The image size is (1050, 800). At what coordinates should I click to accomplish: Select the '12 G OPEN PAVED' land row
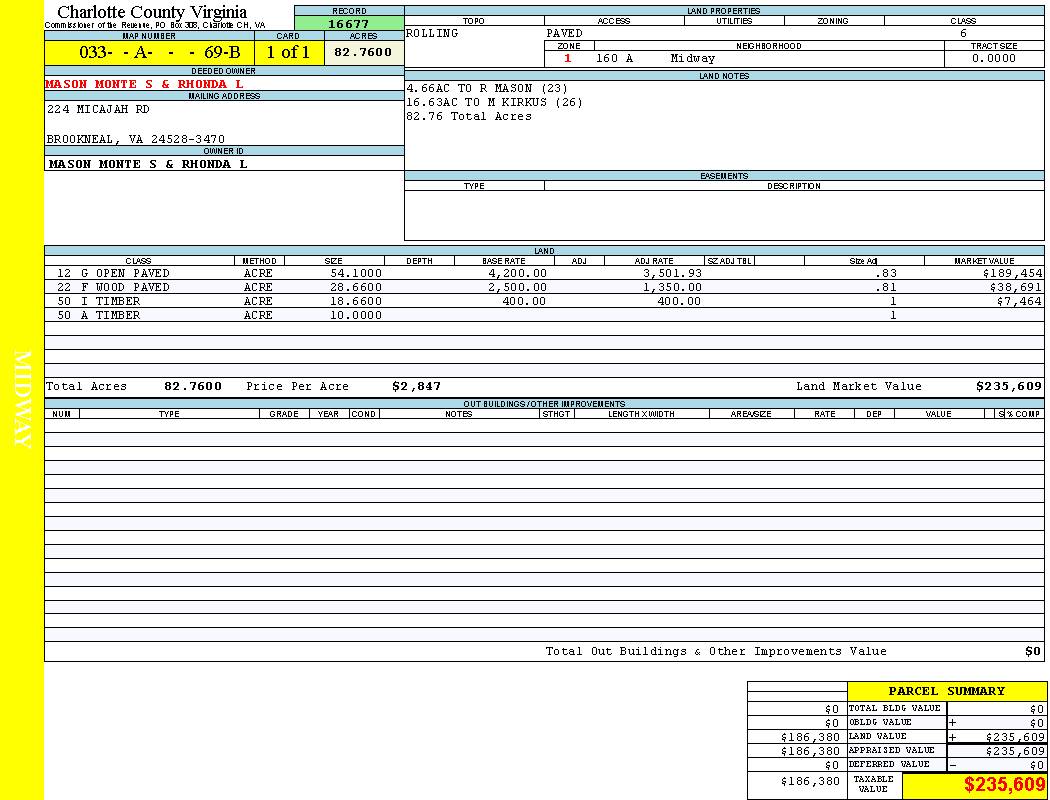(x=113, y=273)
